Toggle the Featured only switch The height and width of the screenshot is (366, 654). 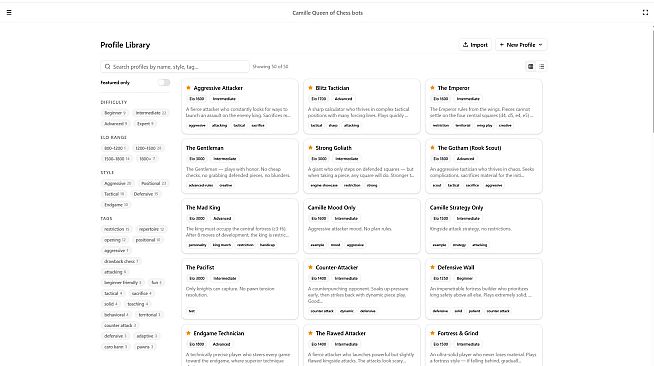[164, 83]
